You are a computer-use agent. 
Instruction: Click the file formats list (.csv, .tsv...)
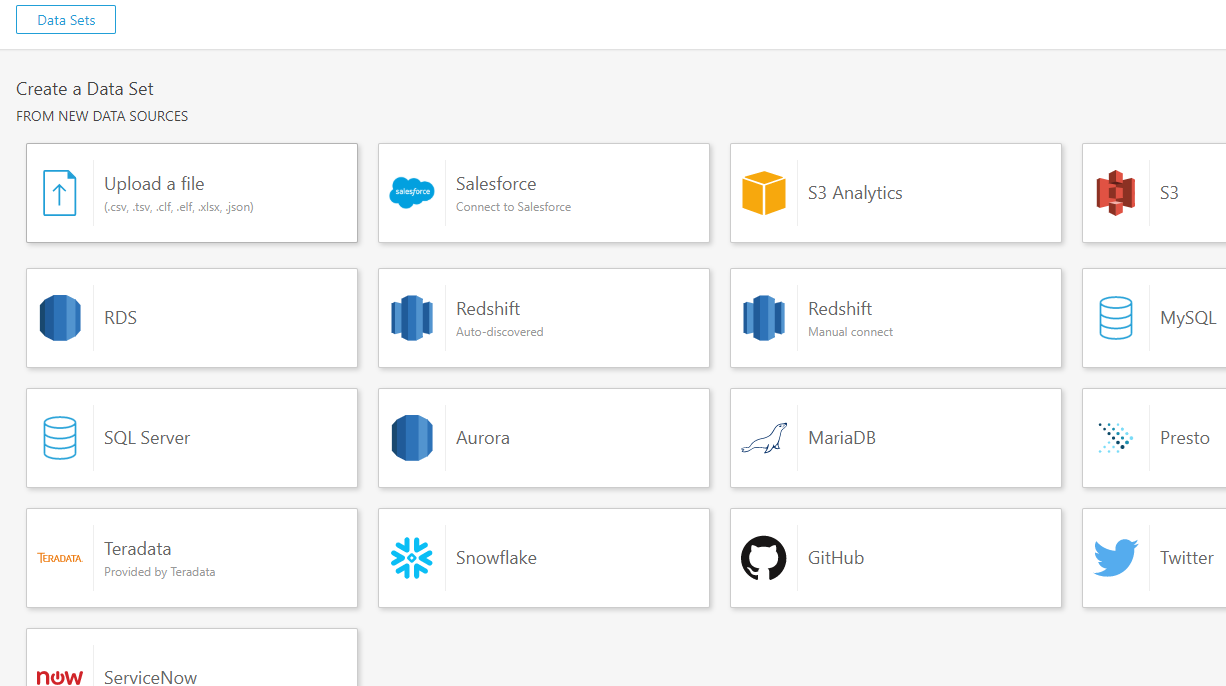179,207
